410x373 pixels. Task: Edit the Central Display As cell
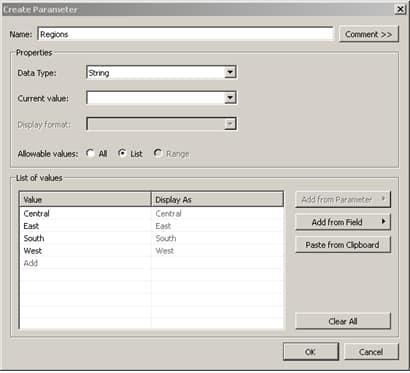pyautogui.click(x=217, y=213)
